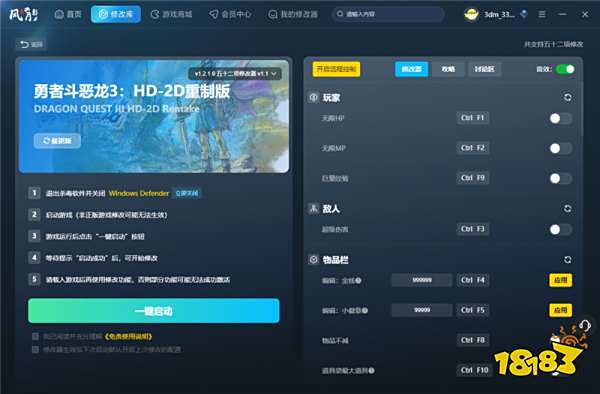Reset the 玩家 section via refresh icon
Image resolution: width=600 pixels, height=394 pixels.
click(567, 98)
